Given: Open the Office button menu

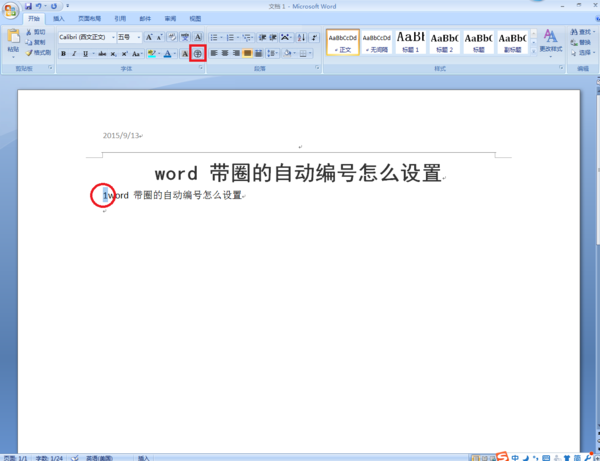Looking at the screenshot, I should coord(11,10).
